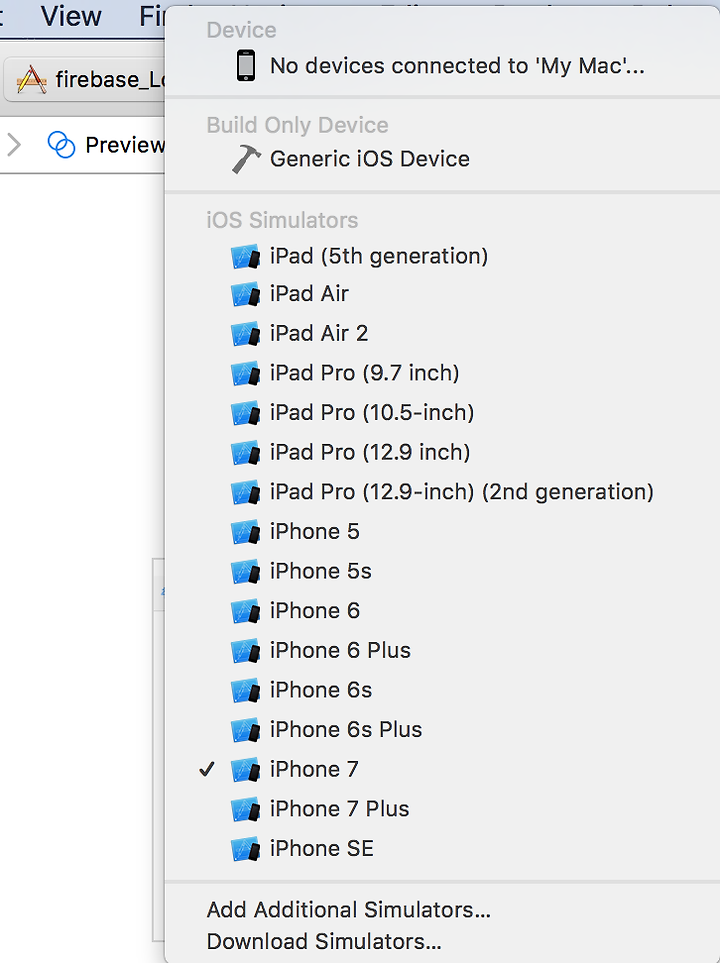Select iPad Pro (9.7 inch) simulator
Viewport: 720px width, 963px height.
[442, 373]
